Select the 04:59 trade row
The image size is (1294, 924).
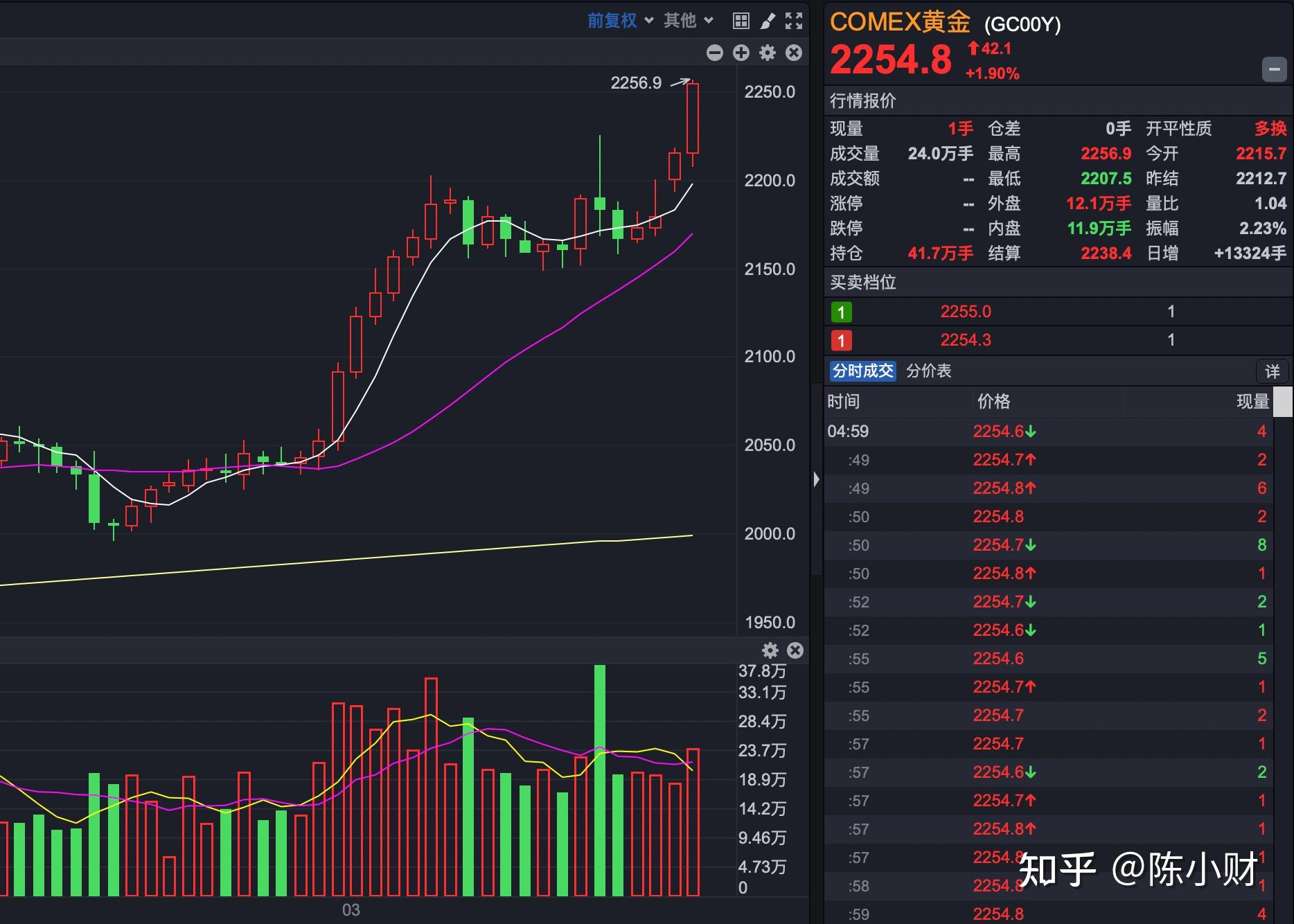click(1047, 432)
